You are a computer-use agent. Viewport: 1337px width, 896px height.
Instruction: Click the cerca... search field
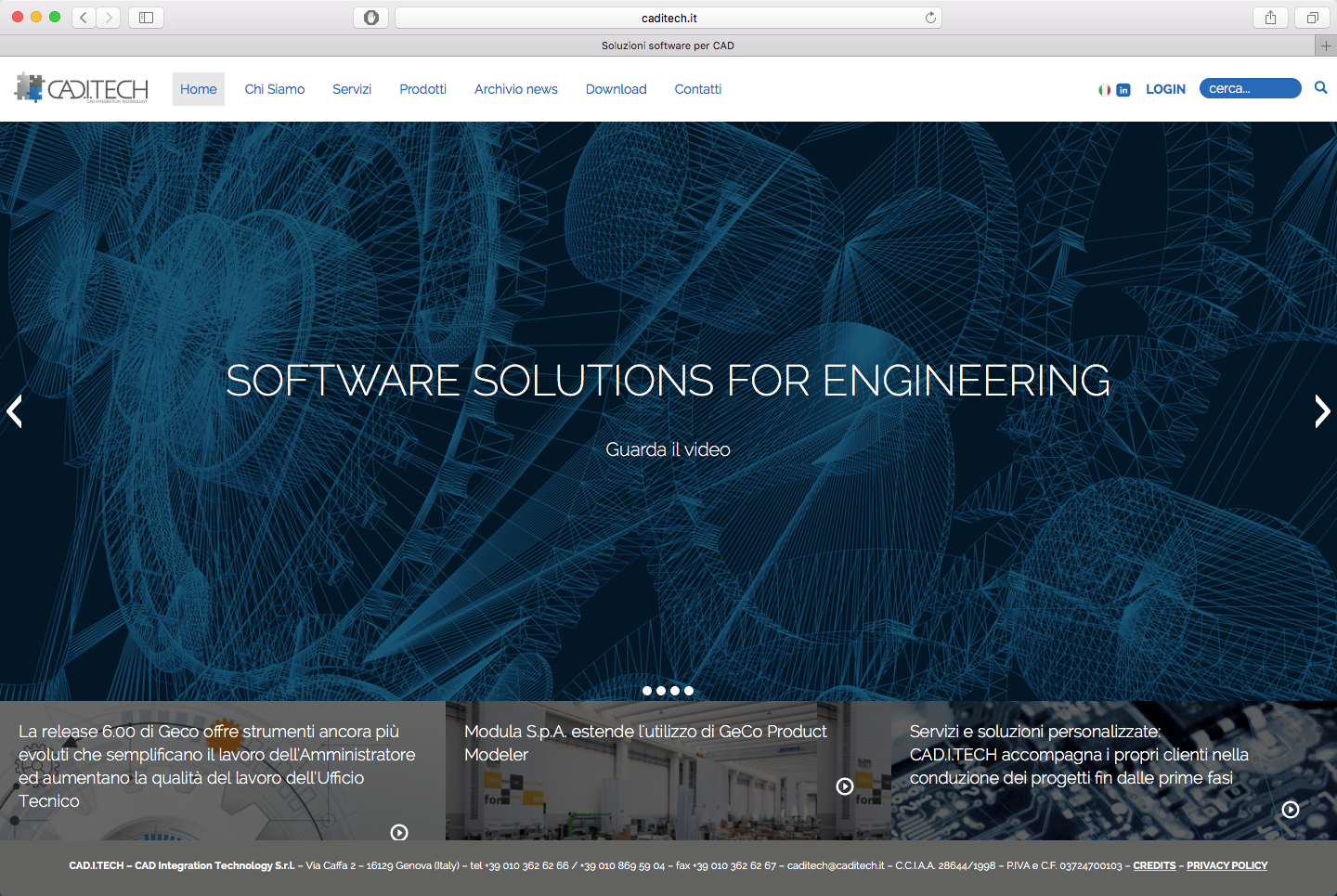coord(1250,88)
